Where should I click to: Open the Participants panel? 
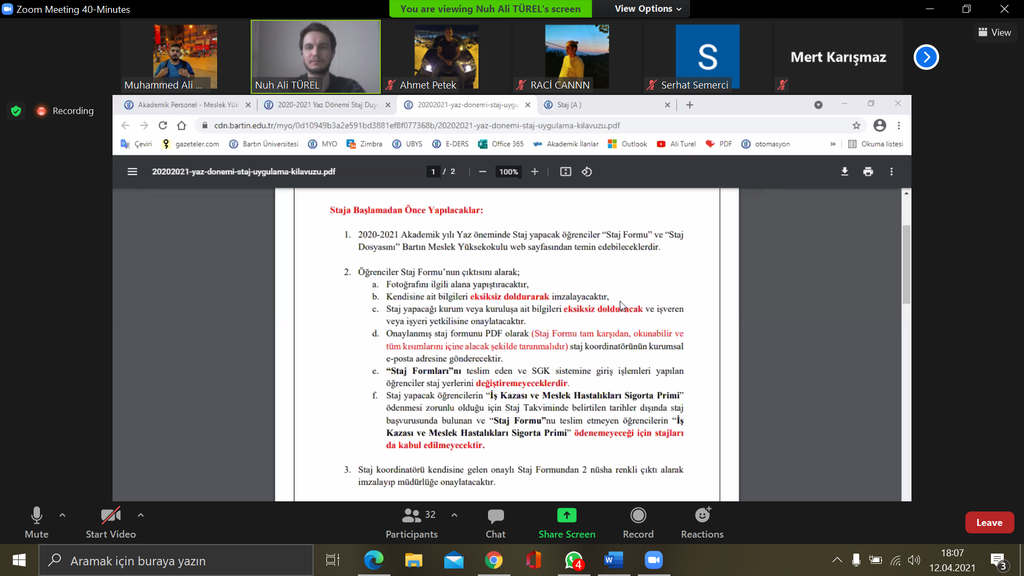click(x=411, y=522)
